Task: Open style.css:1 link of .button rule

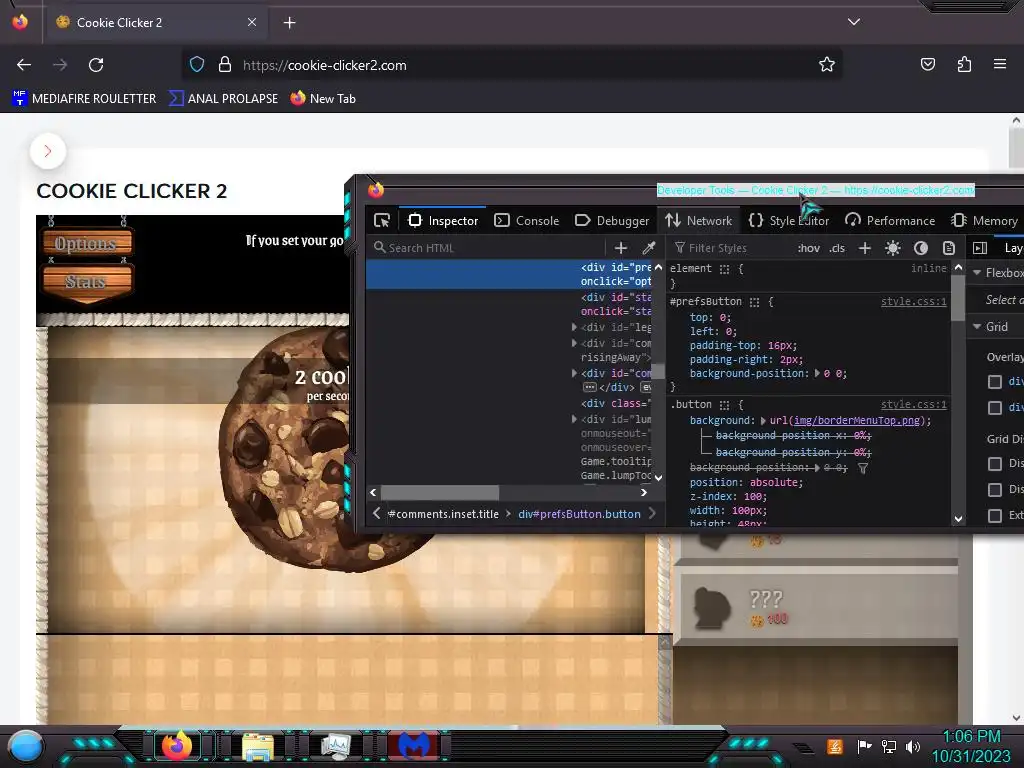Action: (x=913, y=405)
